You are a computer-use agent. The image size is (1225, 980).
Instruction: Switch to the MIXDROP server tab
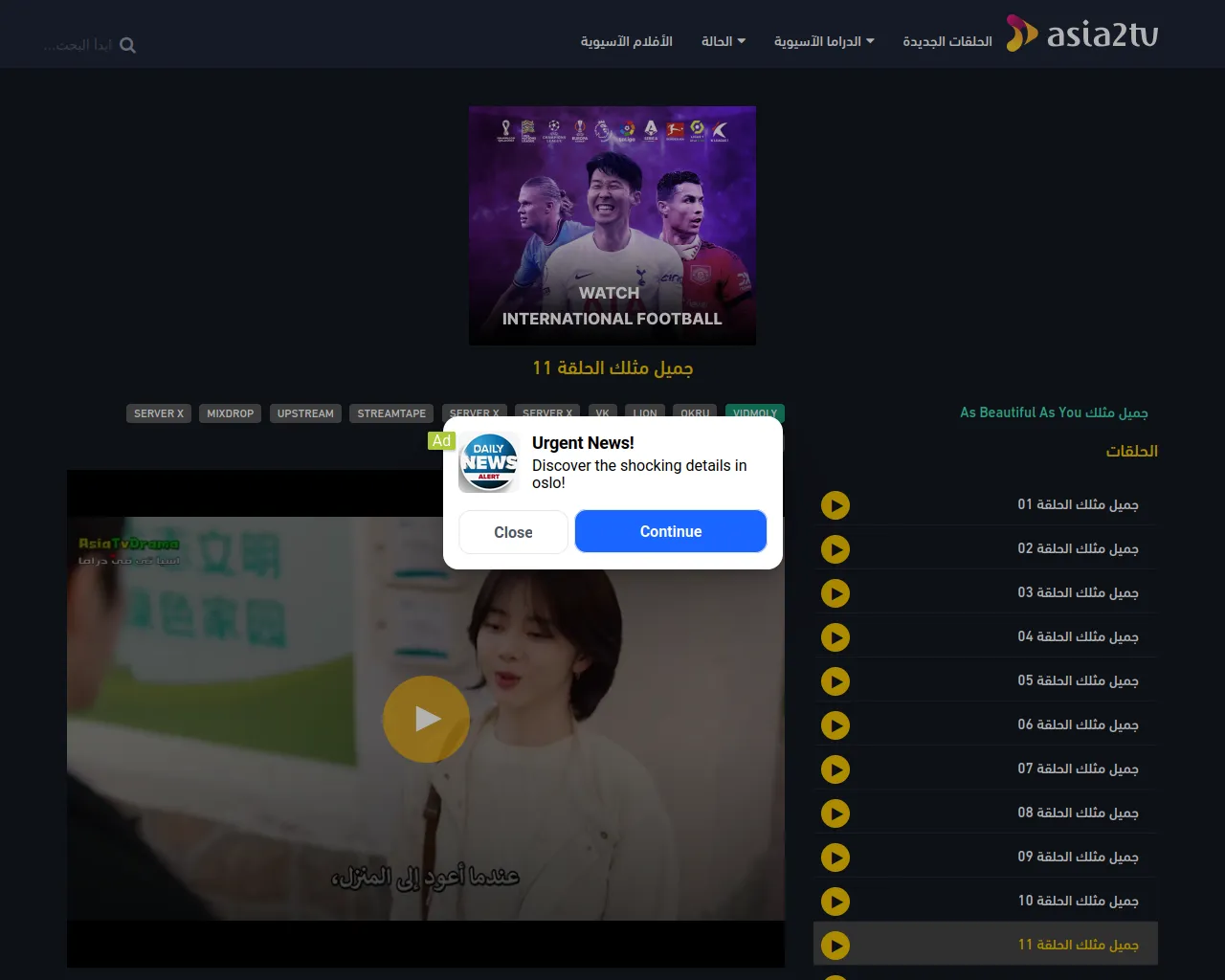(x=231, y=413)
